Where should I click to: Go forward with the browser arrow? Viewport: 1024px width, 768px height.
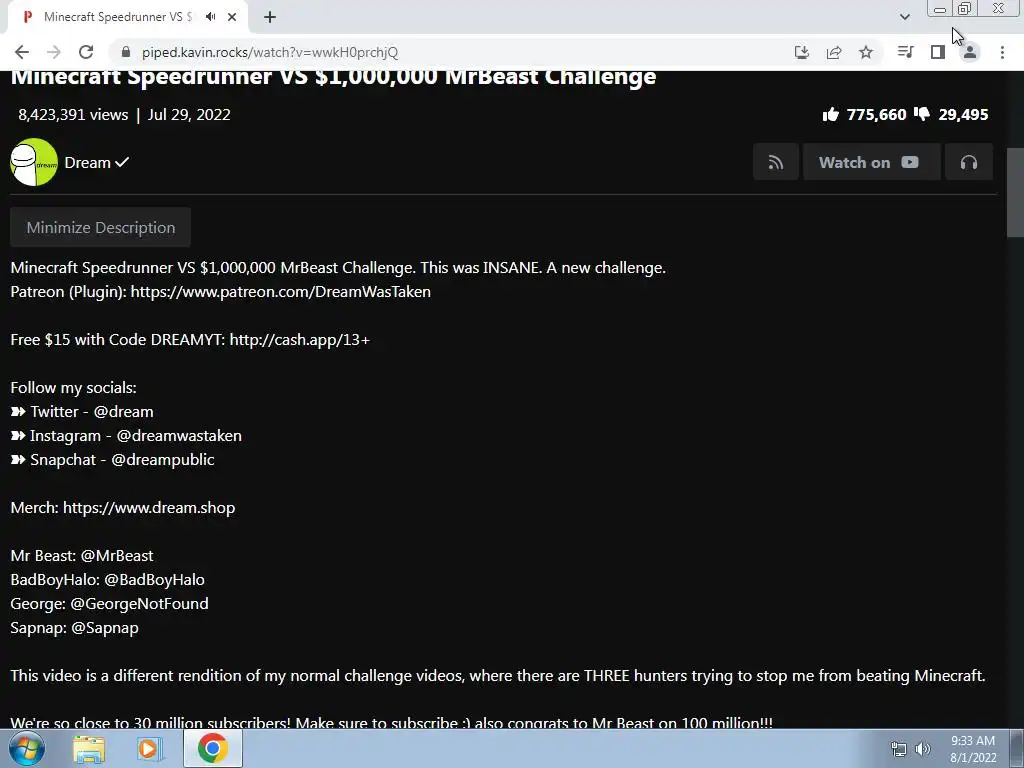pos(54,52)
